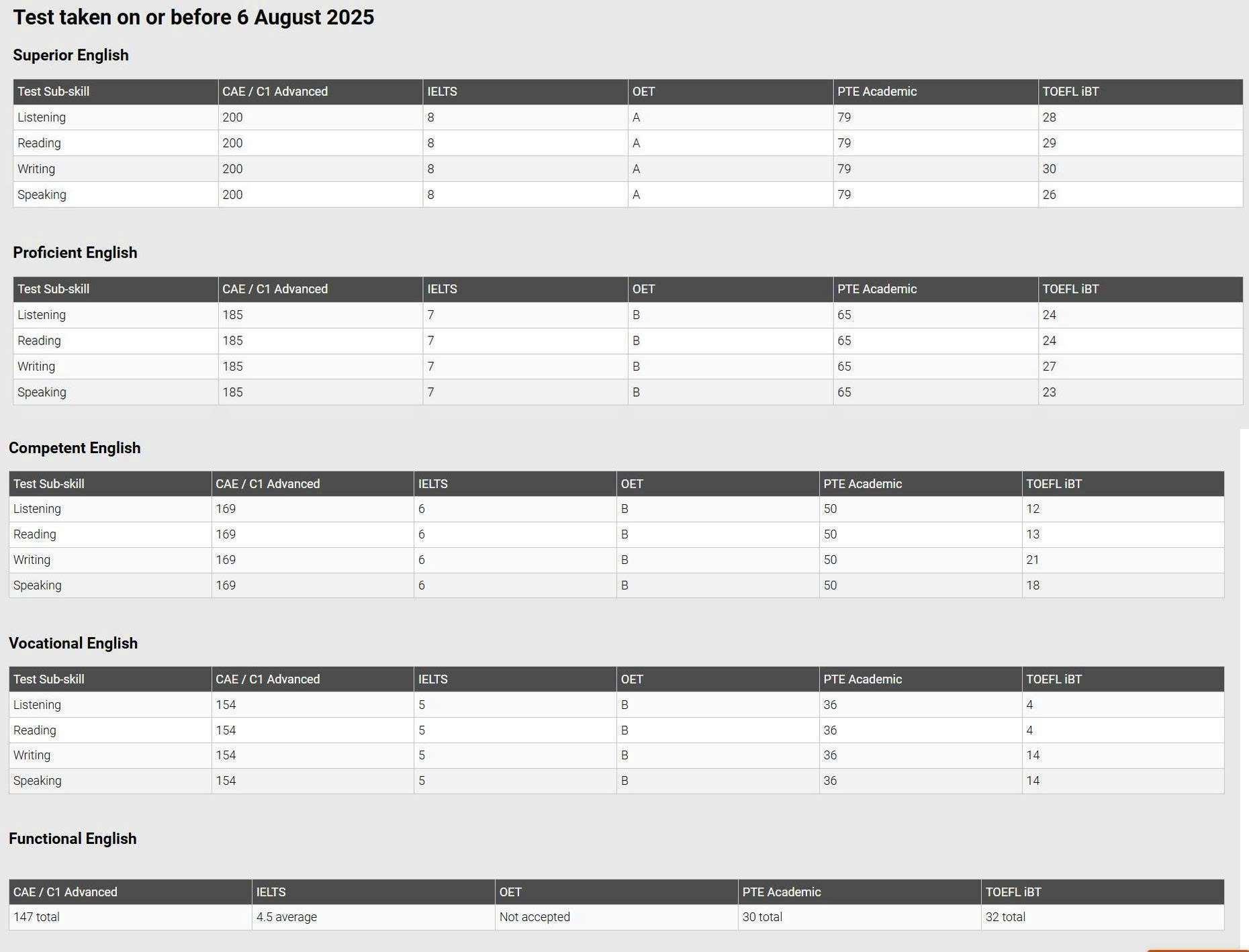1249x952 pixels.
Task: Click TOEFL iBT header in Competent English table
Action: tap(1054, 483)
